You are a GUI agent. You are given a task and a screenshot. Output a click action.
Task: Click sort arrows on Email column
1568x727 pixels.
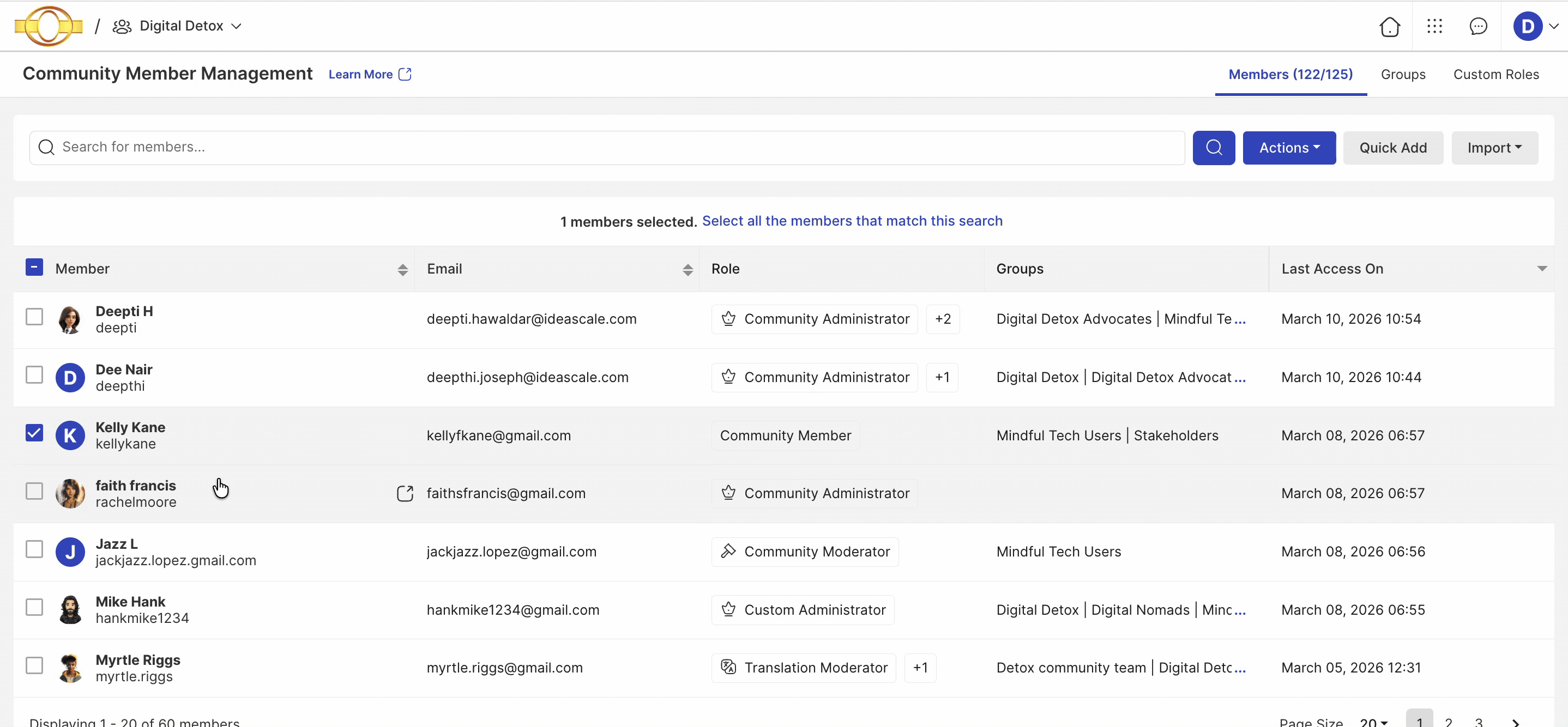(x=687, y=270)
